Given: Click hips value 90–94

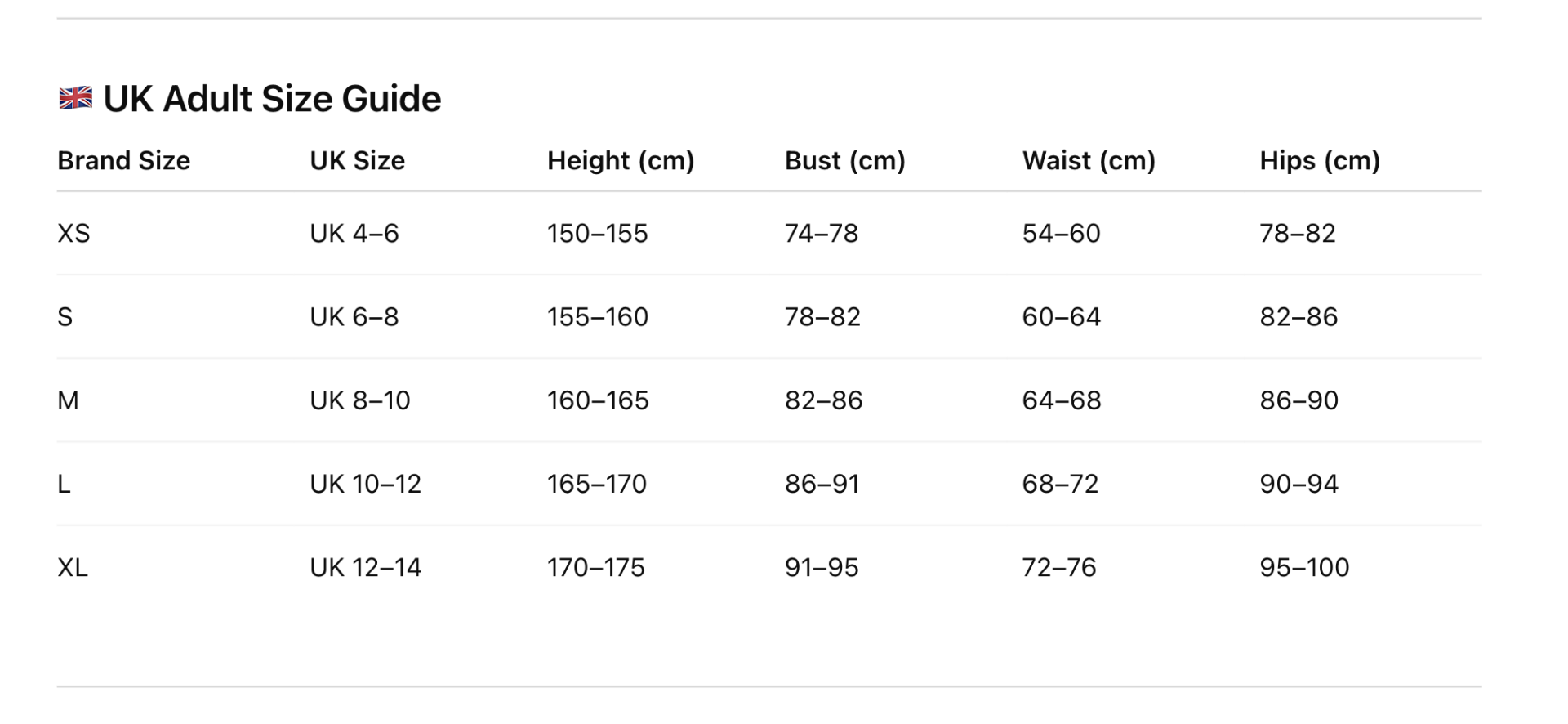Looking at the screenshot, I should point(1298,484).
